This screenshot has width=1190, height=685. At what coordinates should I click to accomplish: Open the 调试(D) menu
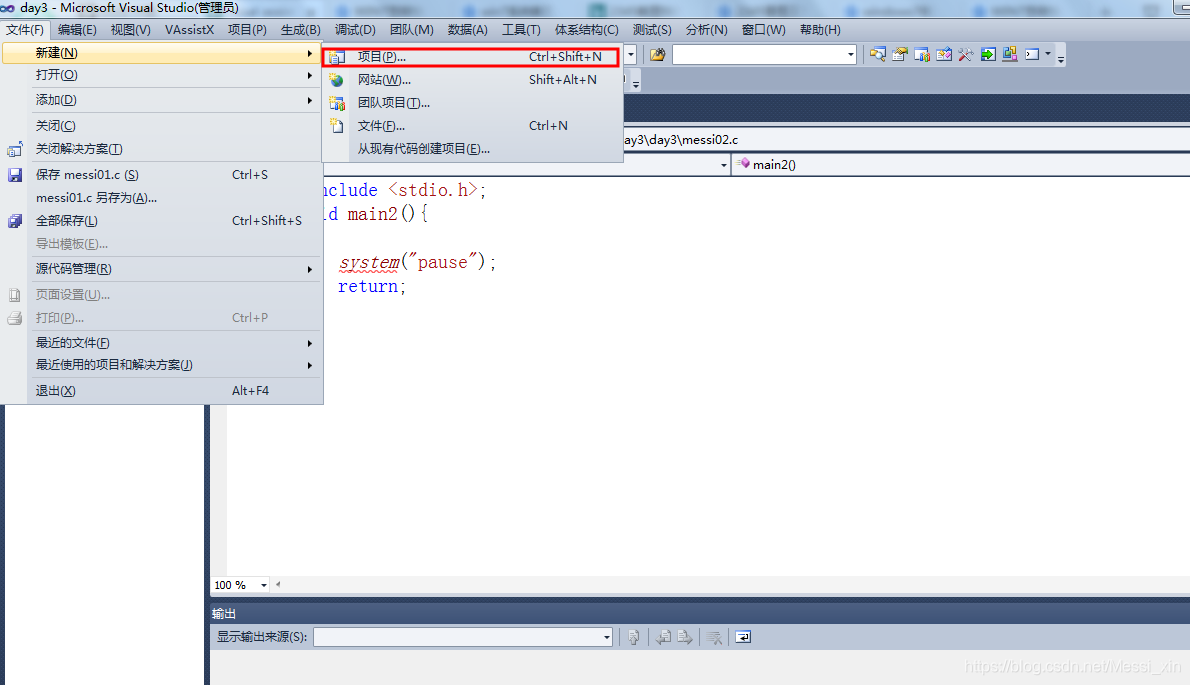(355, 30)
